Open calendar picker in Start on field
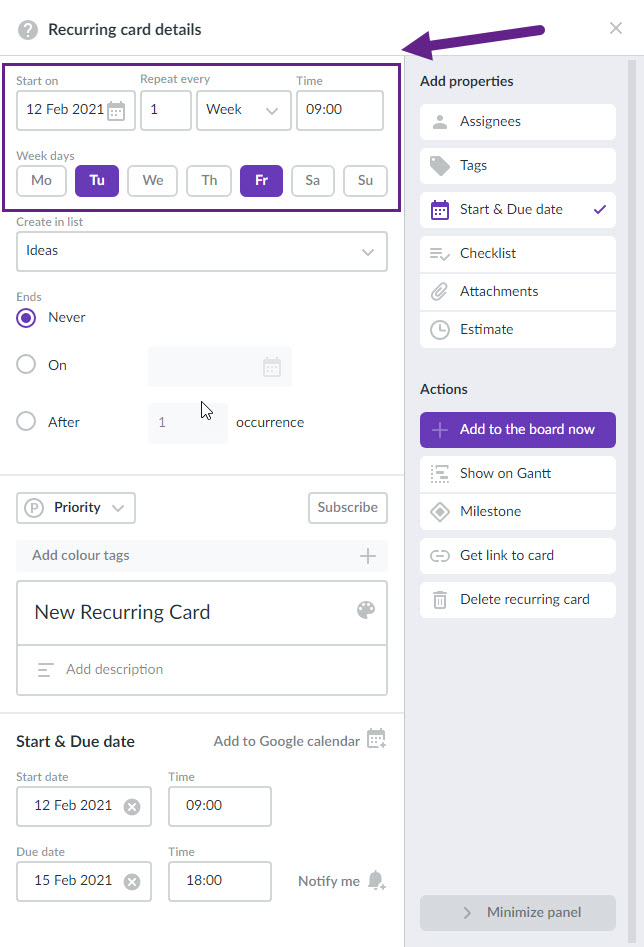Viewport: 644px width, 947px height. pos(116,111)
